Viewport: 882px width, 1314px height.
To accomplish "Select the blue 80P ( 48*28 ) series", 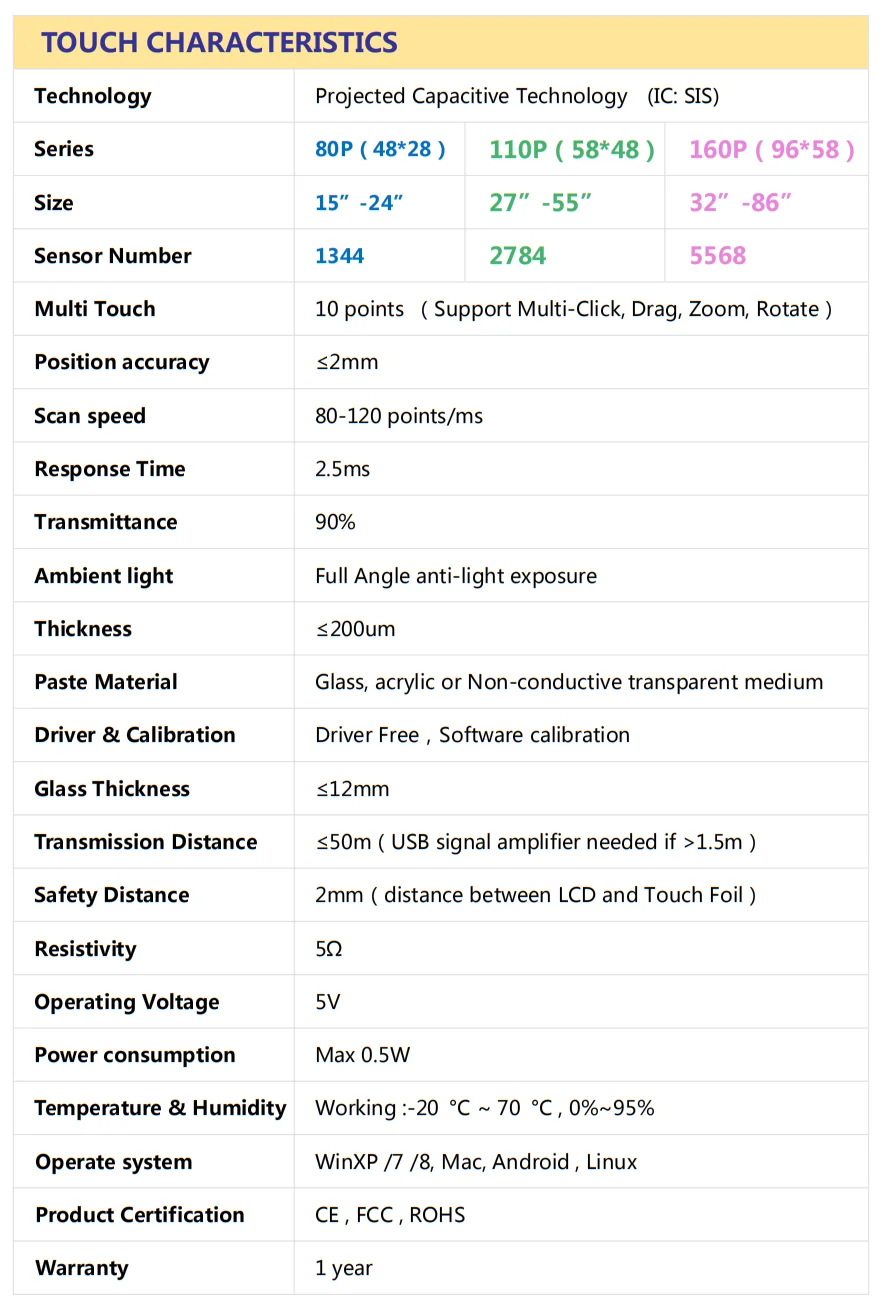I will tap(380, 149).
